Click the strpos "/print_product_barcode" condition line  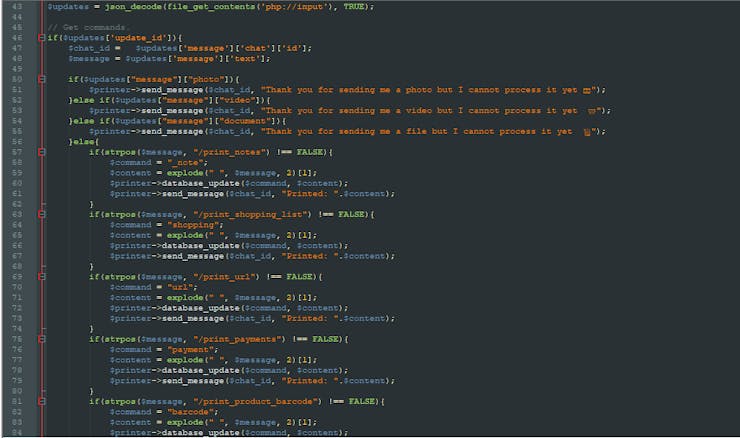coord(237,401)
